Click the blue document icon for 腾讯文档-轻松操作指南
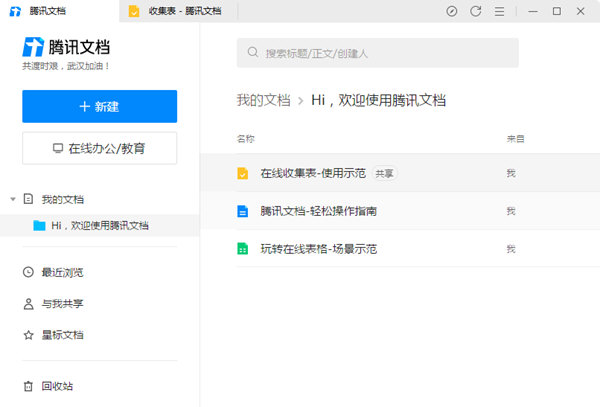This screenshot has width=600, height=407. (x=242, y=211)
